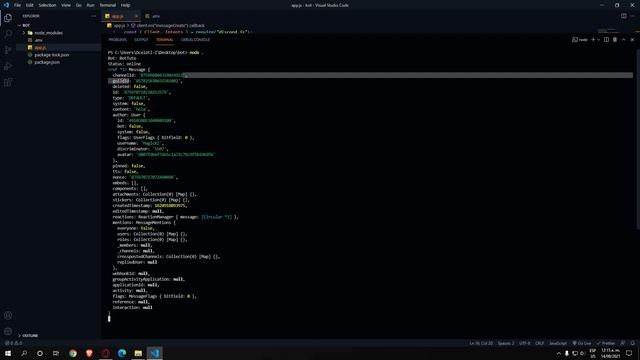Viewport: 640px width, 360px height.
Task: Split the terminal pane
Action: point(606,40)
